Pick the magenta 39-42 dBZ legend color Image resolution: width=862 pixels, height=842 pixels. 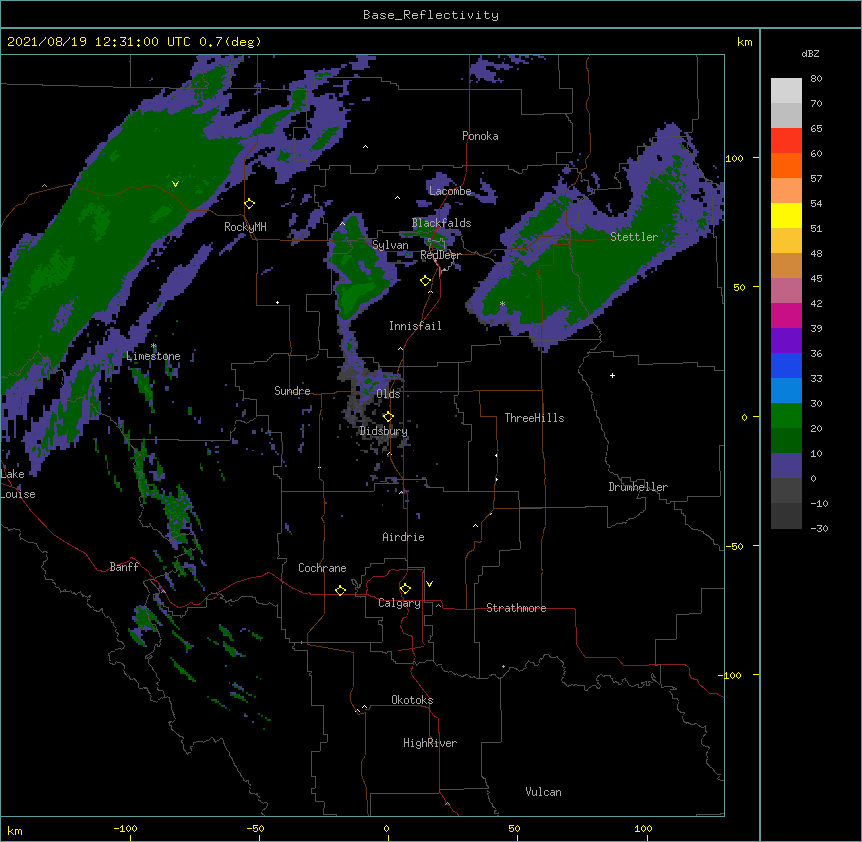[786, 315]
